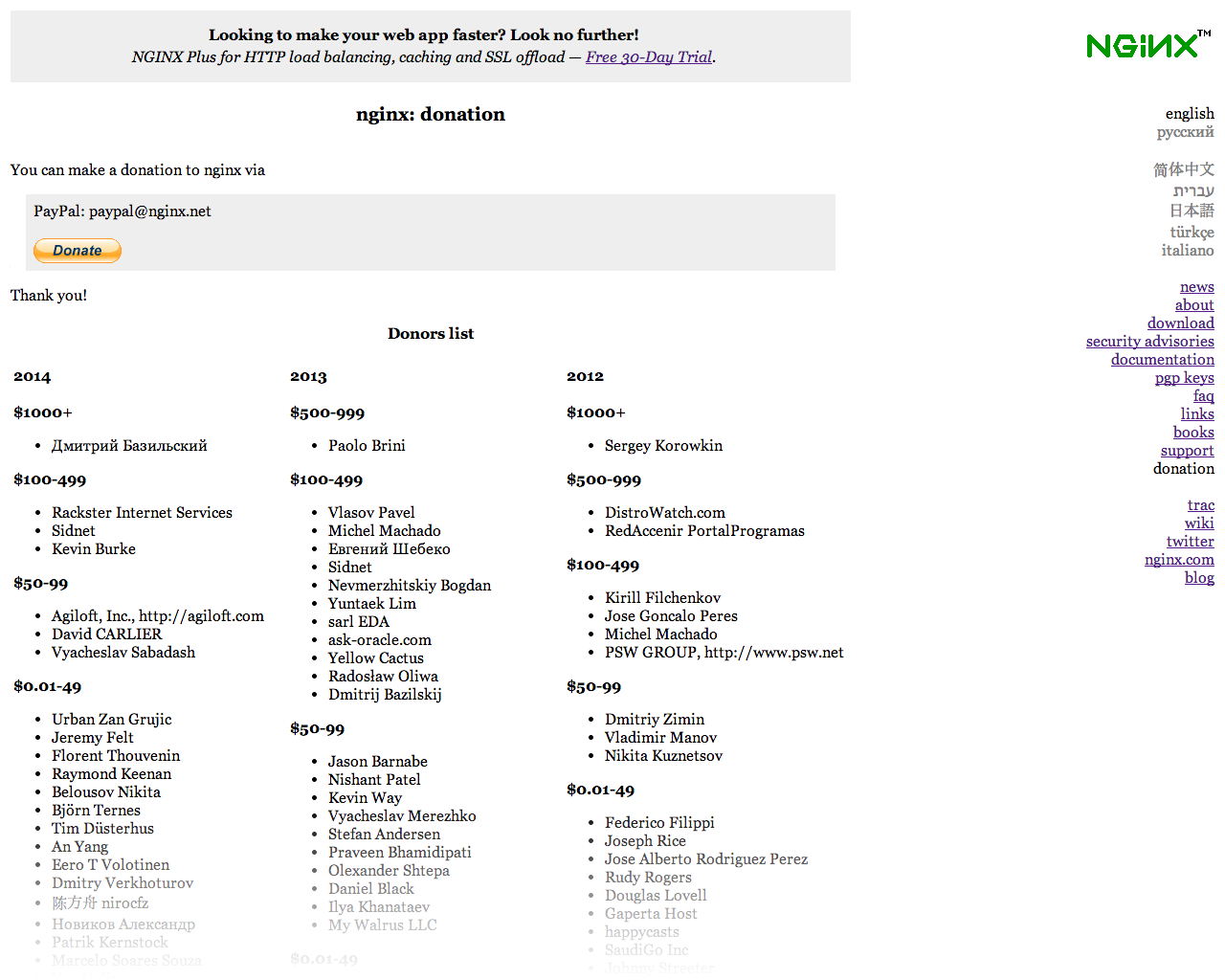
Task: Click donor Paolo Brini
Action: coord(367,446)
